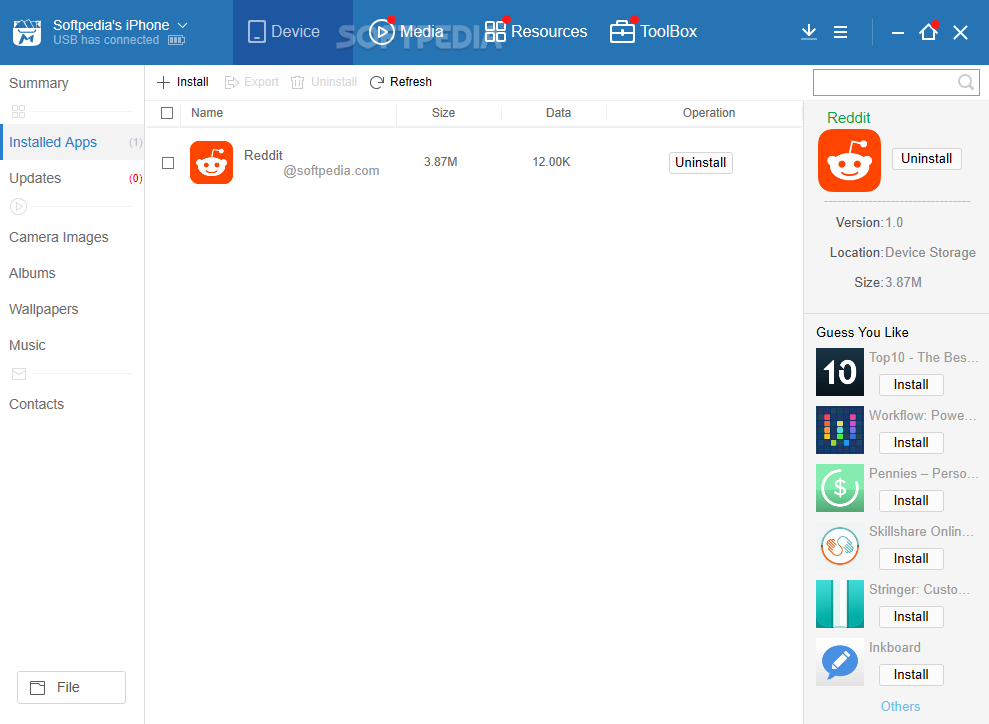The image size is (989, 724).
Task: Click the Reddit icon in the app list
Action: [211, 163]
